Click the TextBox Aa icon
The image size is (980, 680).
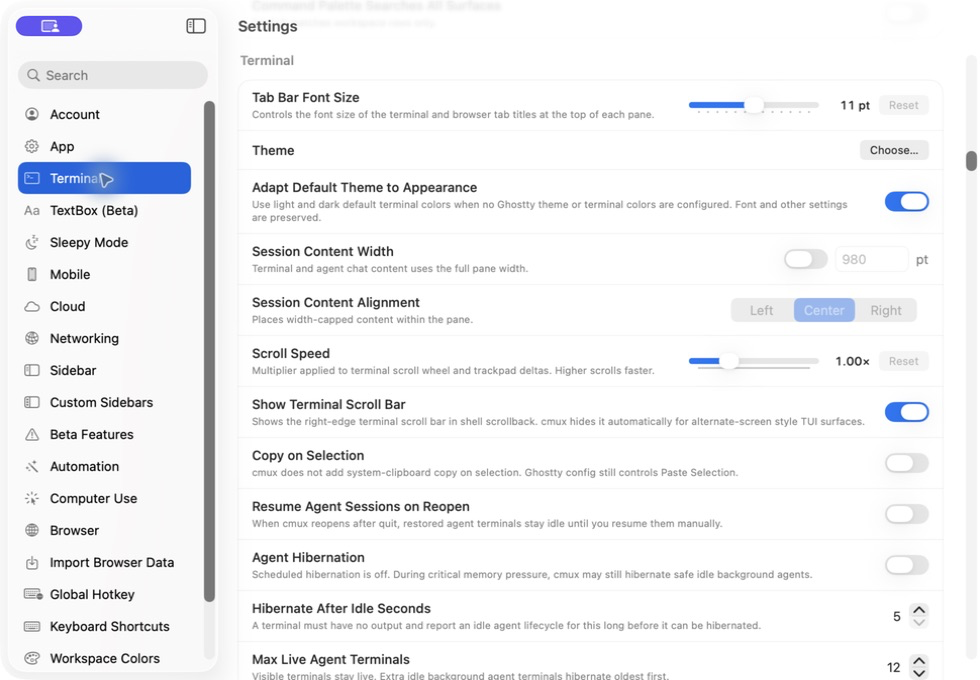32,211
